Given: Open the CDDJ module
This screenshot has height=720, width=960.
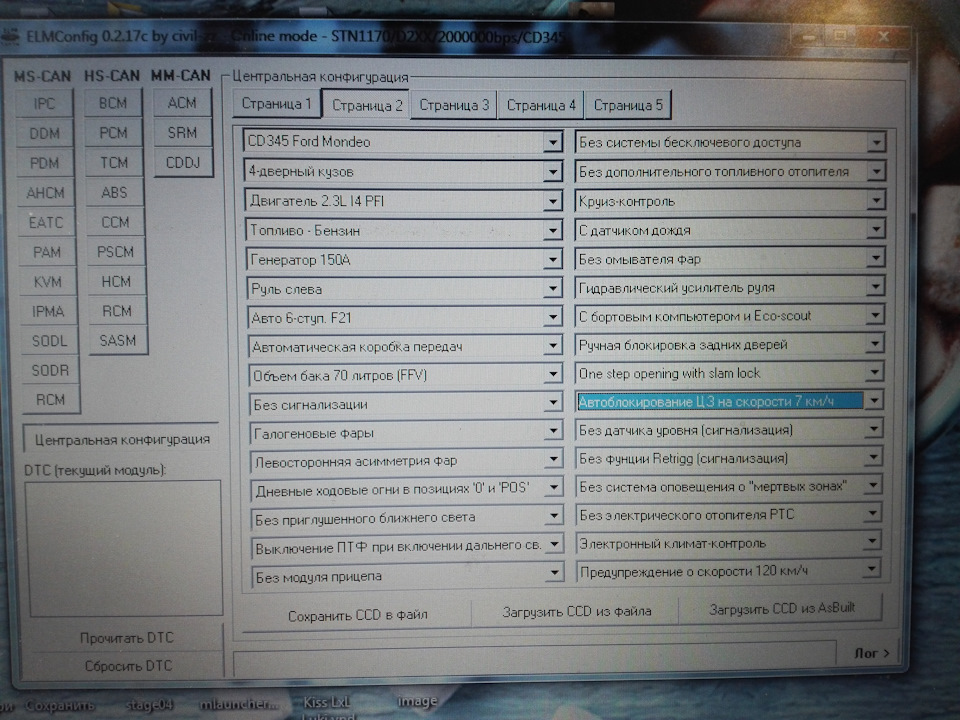Looking at the screenshot, I should pyautogui.click(x=183, y=162).
